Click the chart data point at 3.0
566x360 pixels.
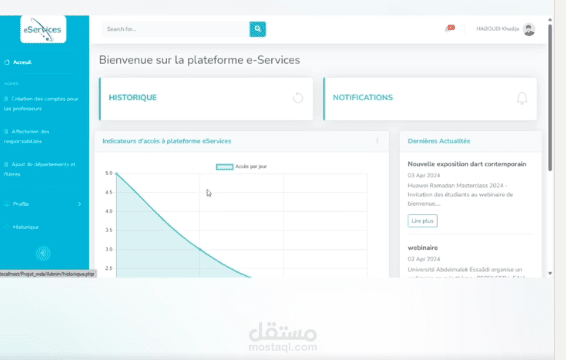(x=200, y=249)
